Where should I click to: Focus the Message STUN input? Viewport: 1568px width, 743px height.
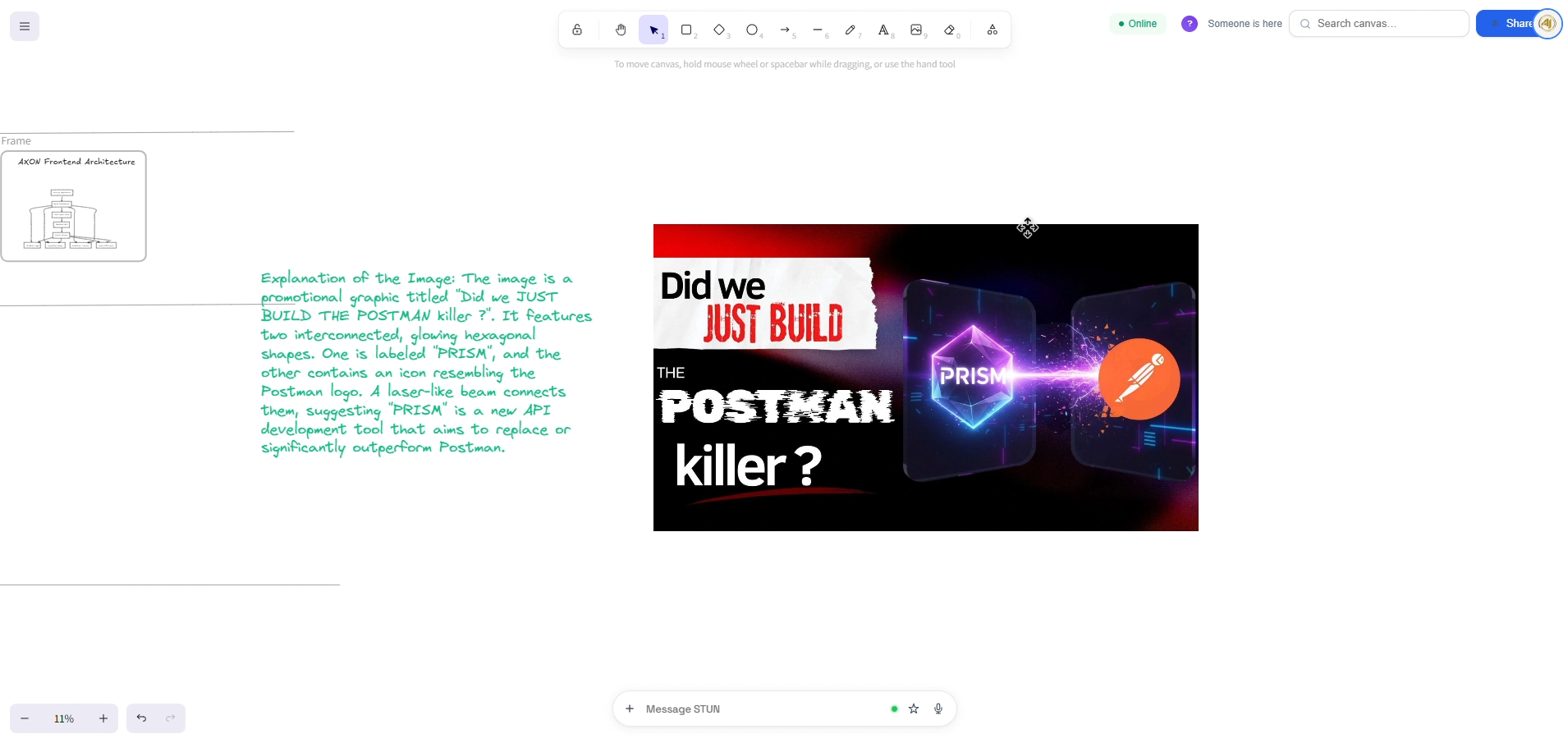(x=763, y=709)
